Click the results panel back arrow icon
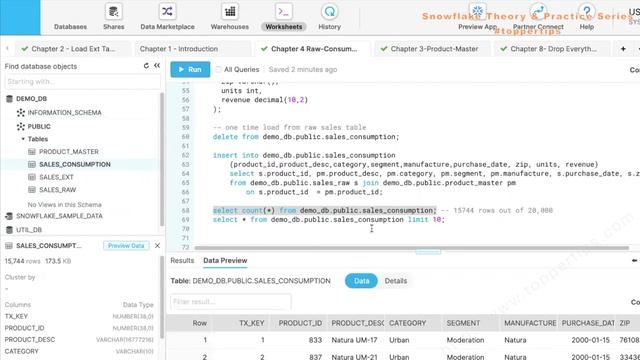Image resolution: width=640 pixels, height=360 pixels. pos(634,260)
